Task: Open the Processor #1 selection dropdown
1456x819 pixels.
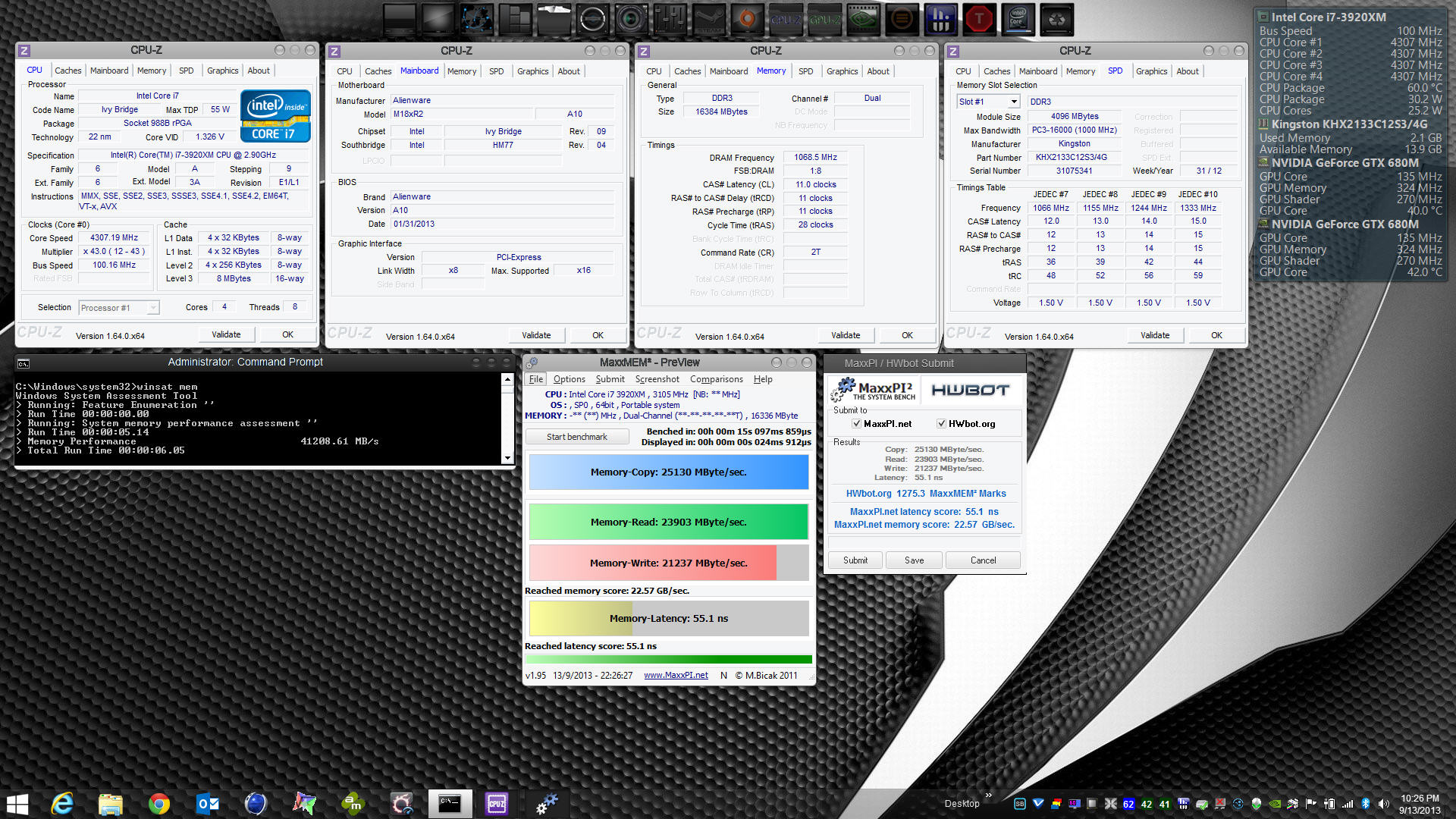Action: (119, 308)
